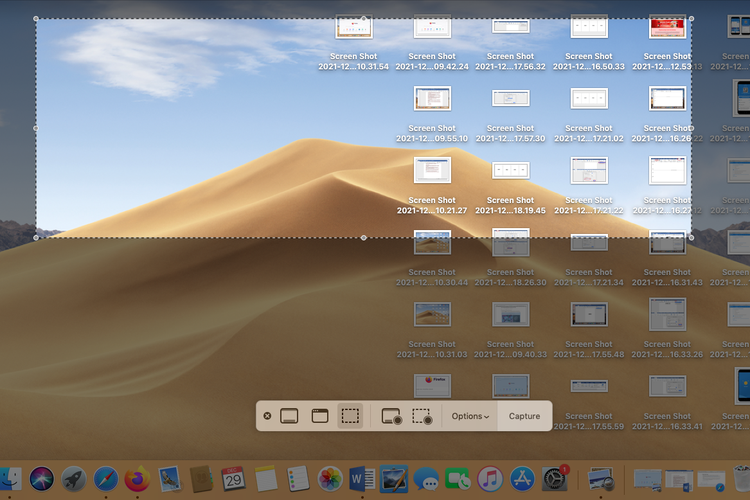The image size is (750, 500).
Task: Click the bottom-right selection corner handle
Action: 691,237
